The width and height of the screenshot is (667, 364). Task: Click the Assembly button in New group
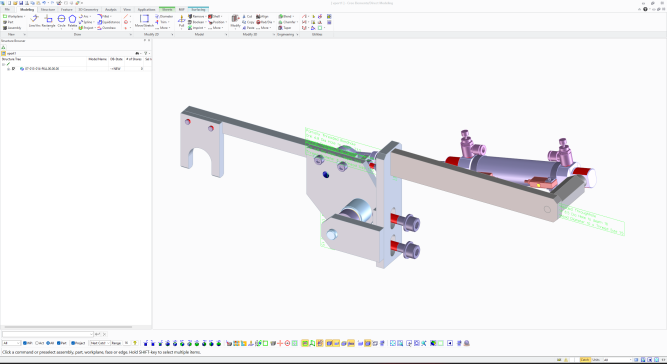tap(12, 28)
